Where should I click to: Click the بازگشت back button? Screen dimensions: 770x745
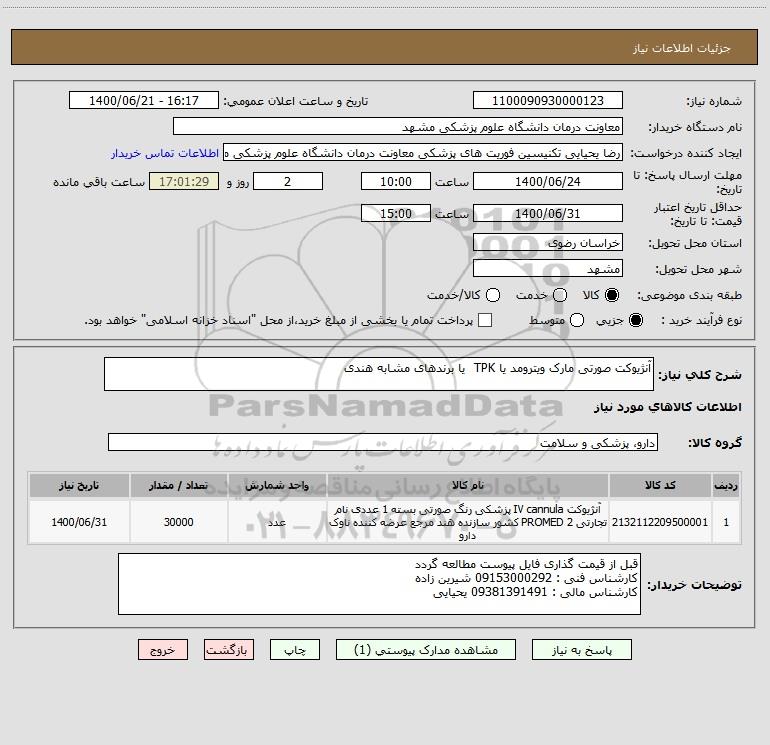229,650
